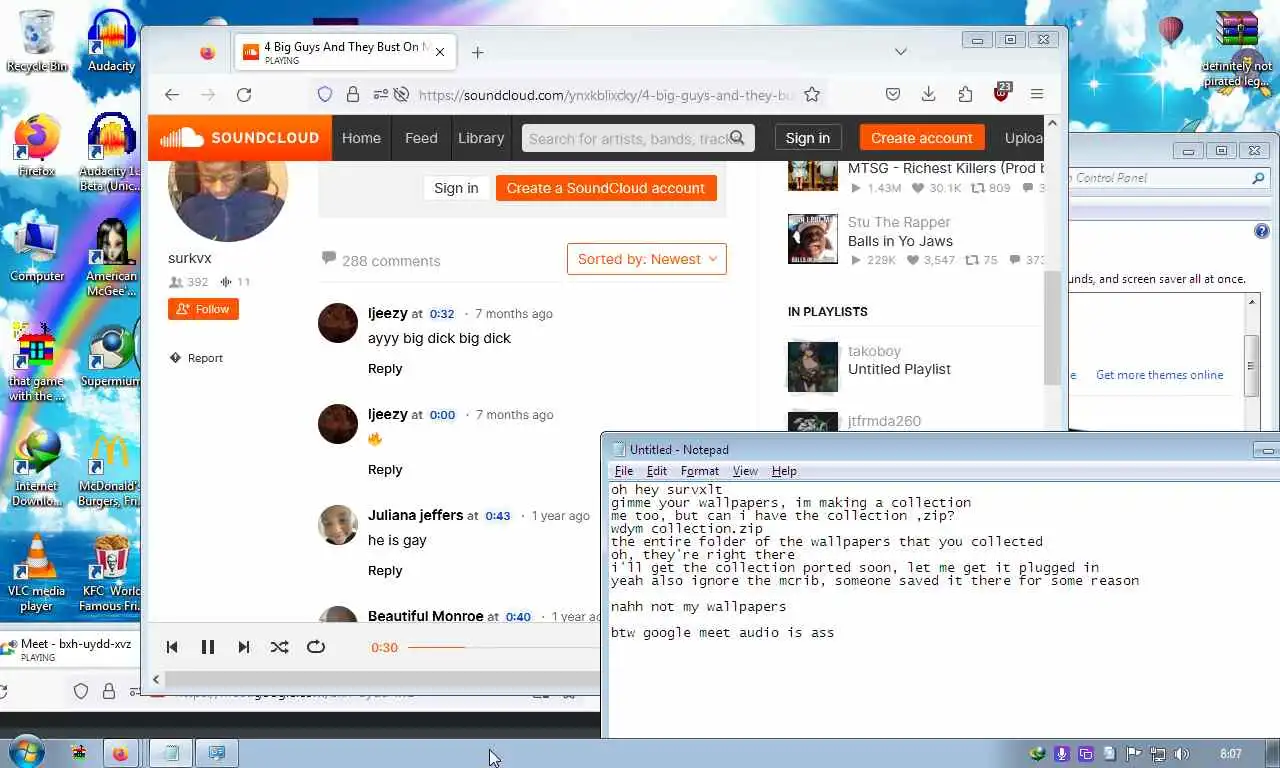Open Firefox extensions puzzle icon
The height and width of the screenshot is (768, 1280).
pos(965,94)
